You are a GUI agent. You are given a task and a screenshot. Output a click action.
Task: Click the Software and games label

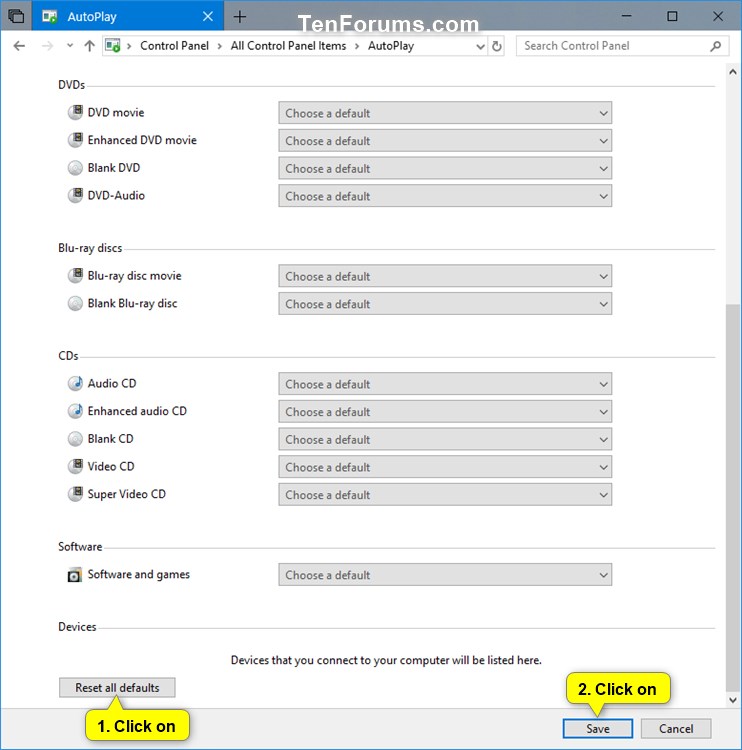(139, 574)
